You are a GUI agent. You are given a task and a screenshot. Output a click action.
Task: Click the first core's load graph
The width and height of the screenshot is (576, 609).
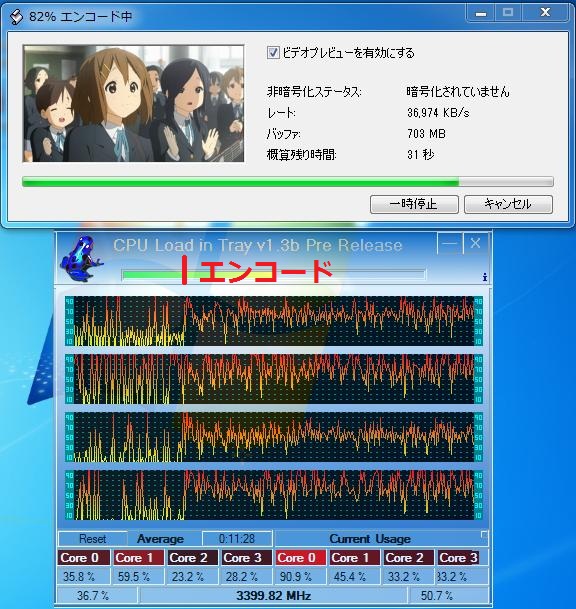(273, 321)
